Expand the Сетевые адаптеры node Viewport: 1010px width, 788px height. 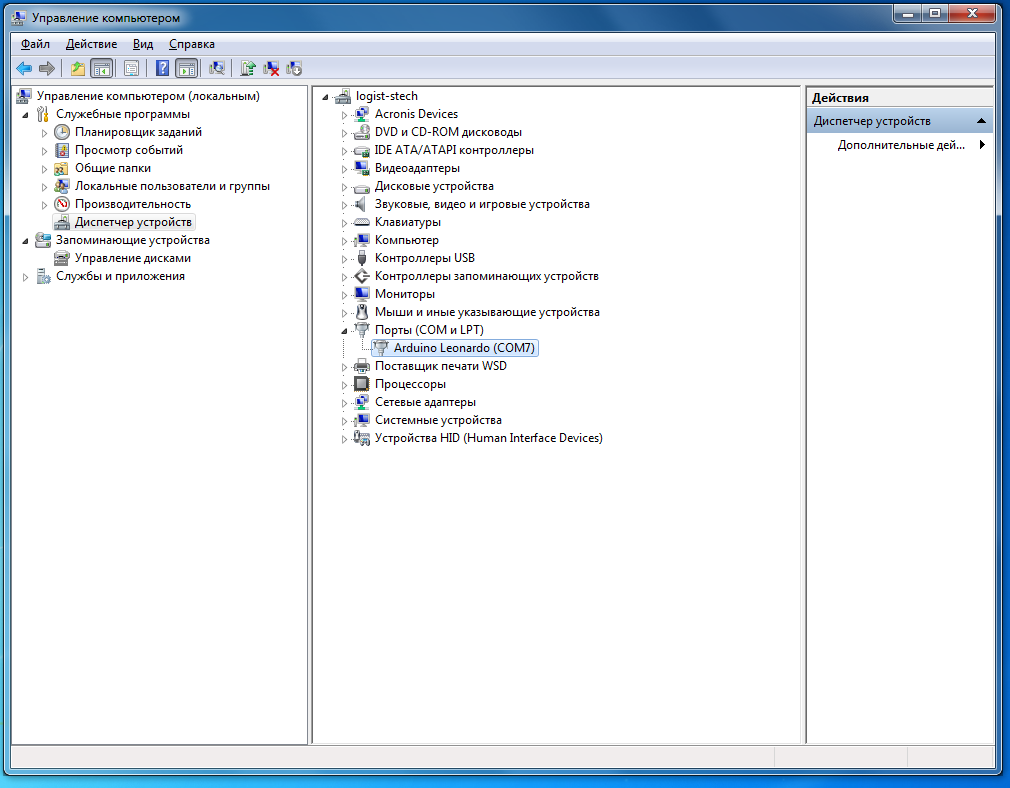pyautogui.click(x=345, y=403)
